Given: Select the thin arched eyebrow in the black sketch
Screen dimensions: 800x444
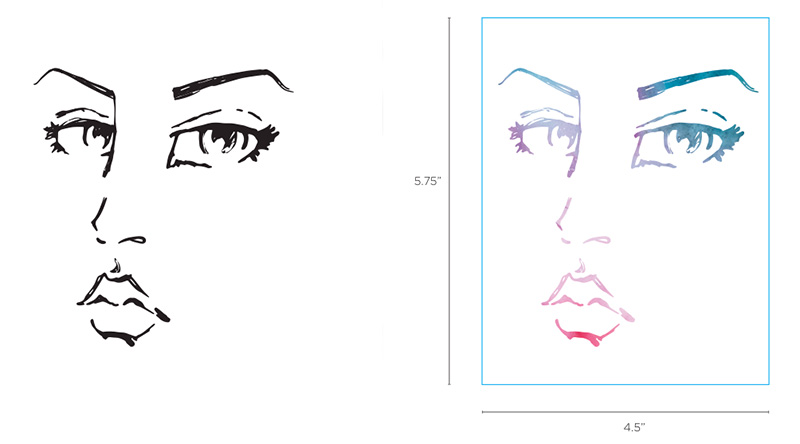Looking at the screenshot, I should (75, 82).
